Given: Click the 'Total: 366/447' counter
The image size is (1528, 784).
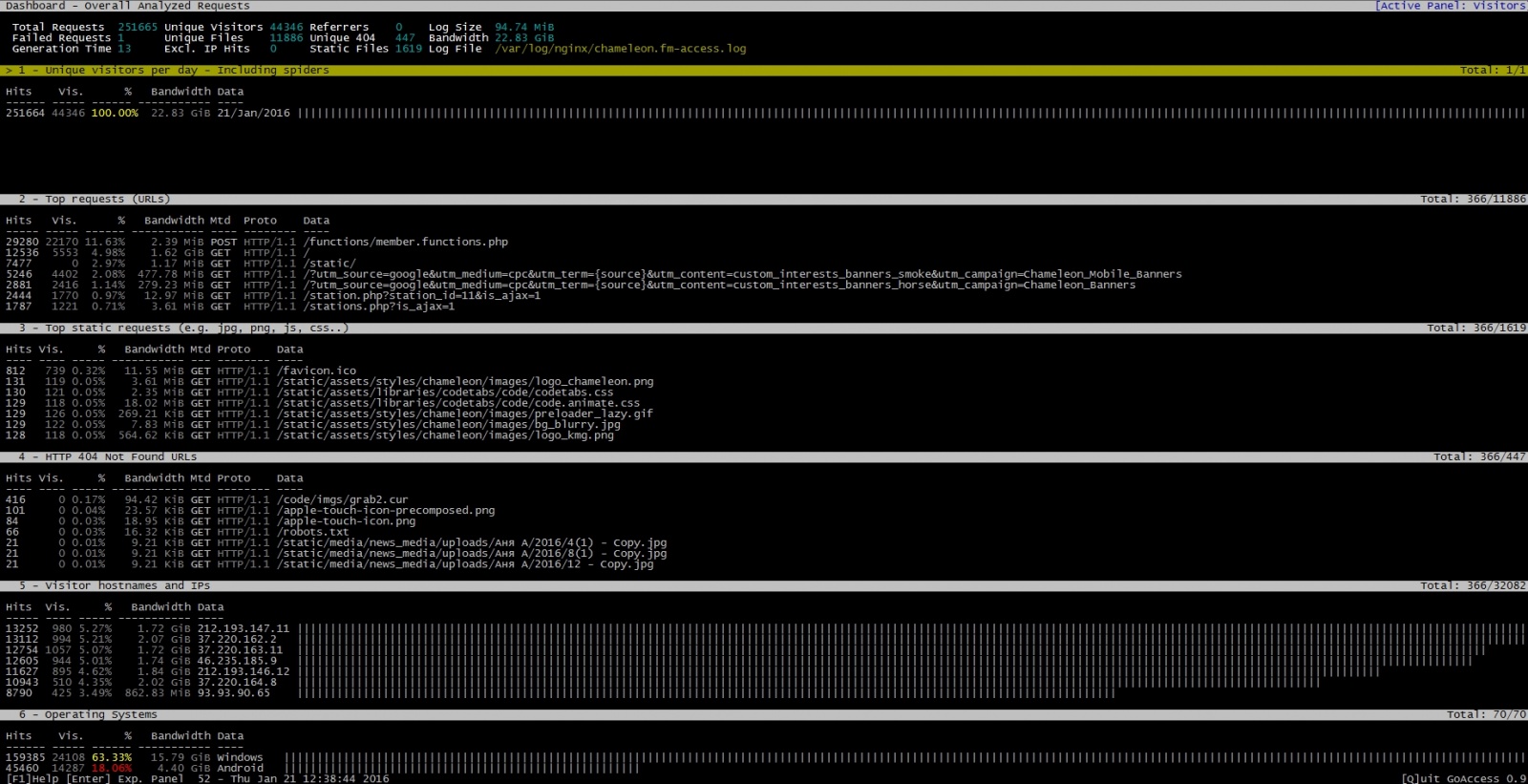Looking at the screenshot, I should (x=1479, y=457).
